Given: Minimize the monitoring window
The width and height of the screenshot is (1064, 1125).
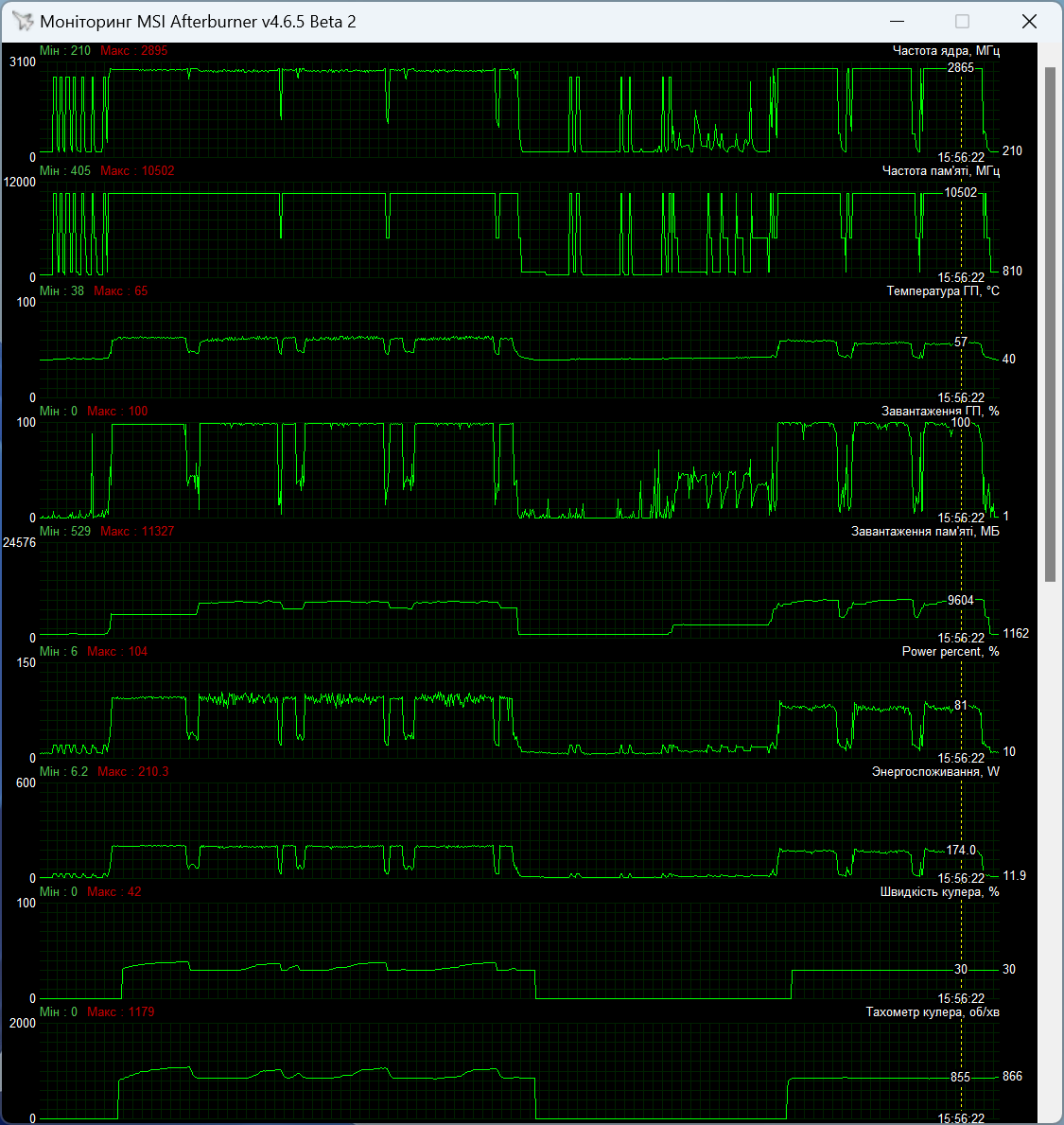Looking at the screenshot, I should pyautogui.click(x=897, y=22).
